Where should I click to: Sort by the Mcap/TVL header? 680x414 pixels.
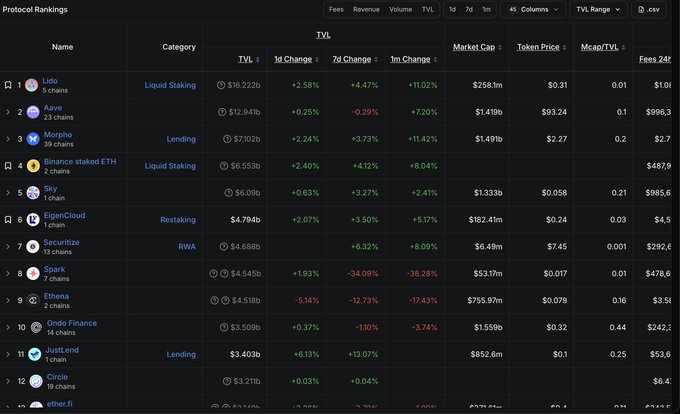point(599,47)
